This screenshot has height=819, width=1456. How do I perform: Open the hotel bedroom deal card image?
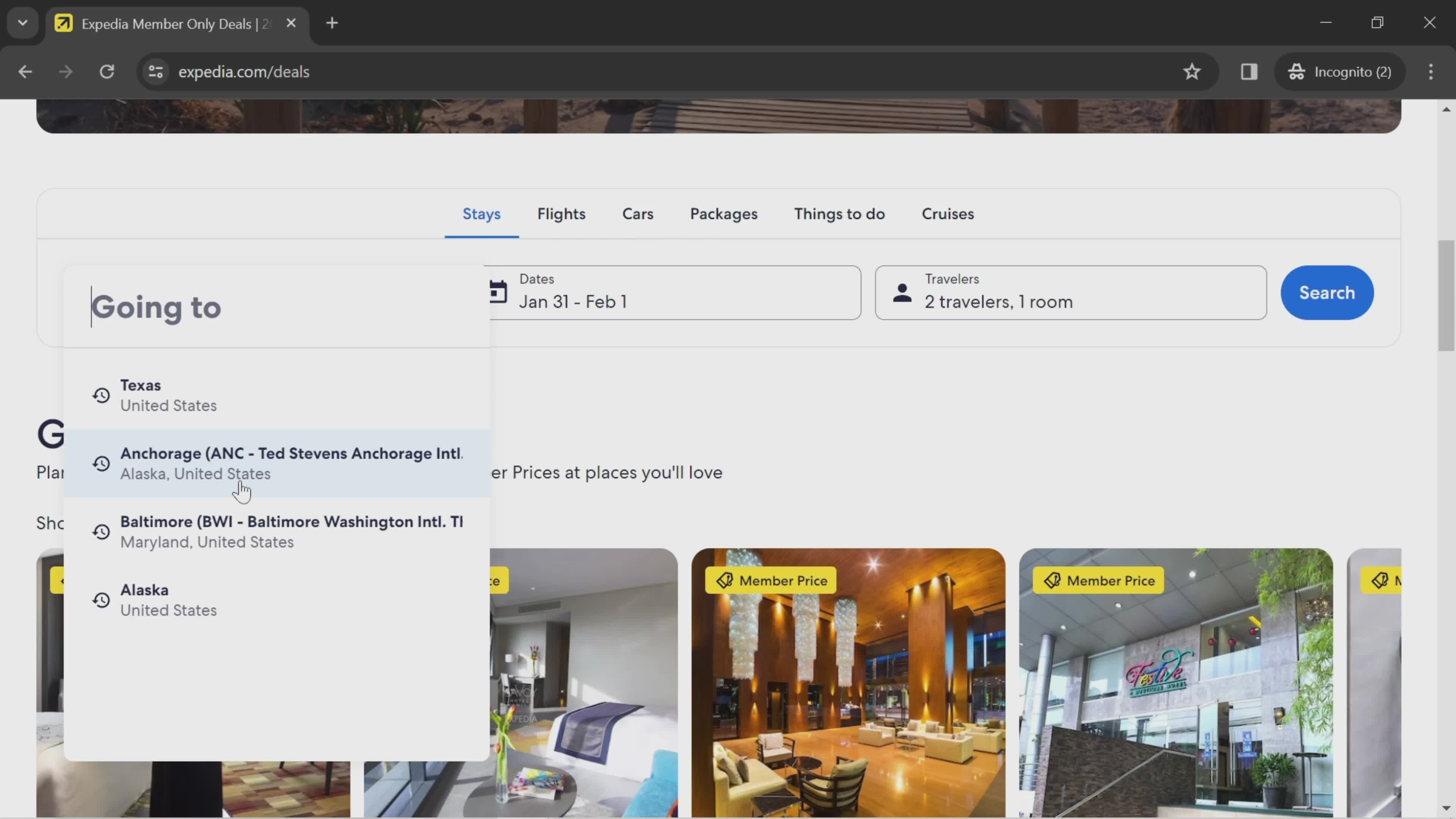coord(584,683)
